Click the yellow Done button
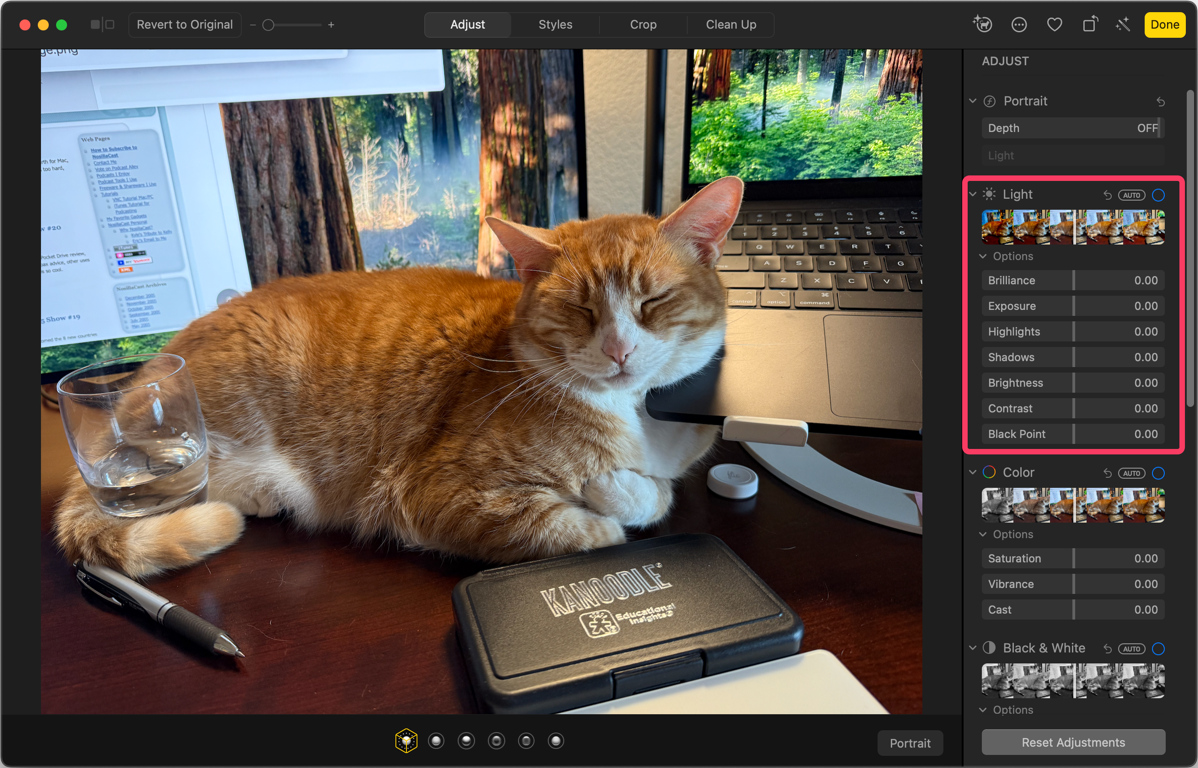This screenshot has width=1198, height=768. (1164, 25)
